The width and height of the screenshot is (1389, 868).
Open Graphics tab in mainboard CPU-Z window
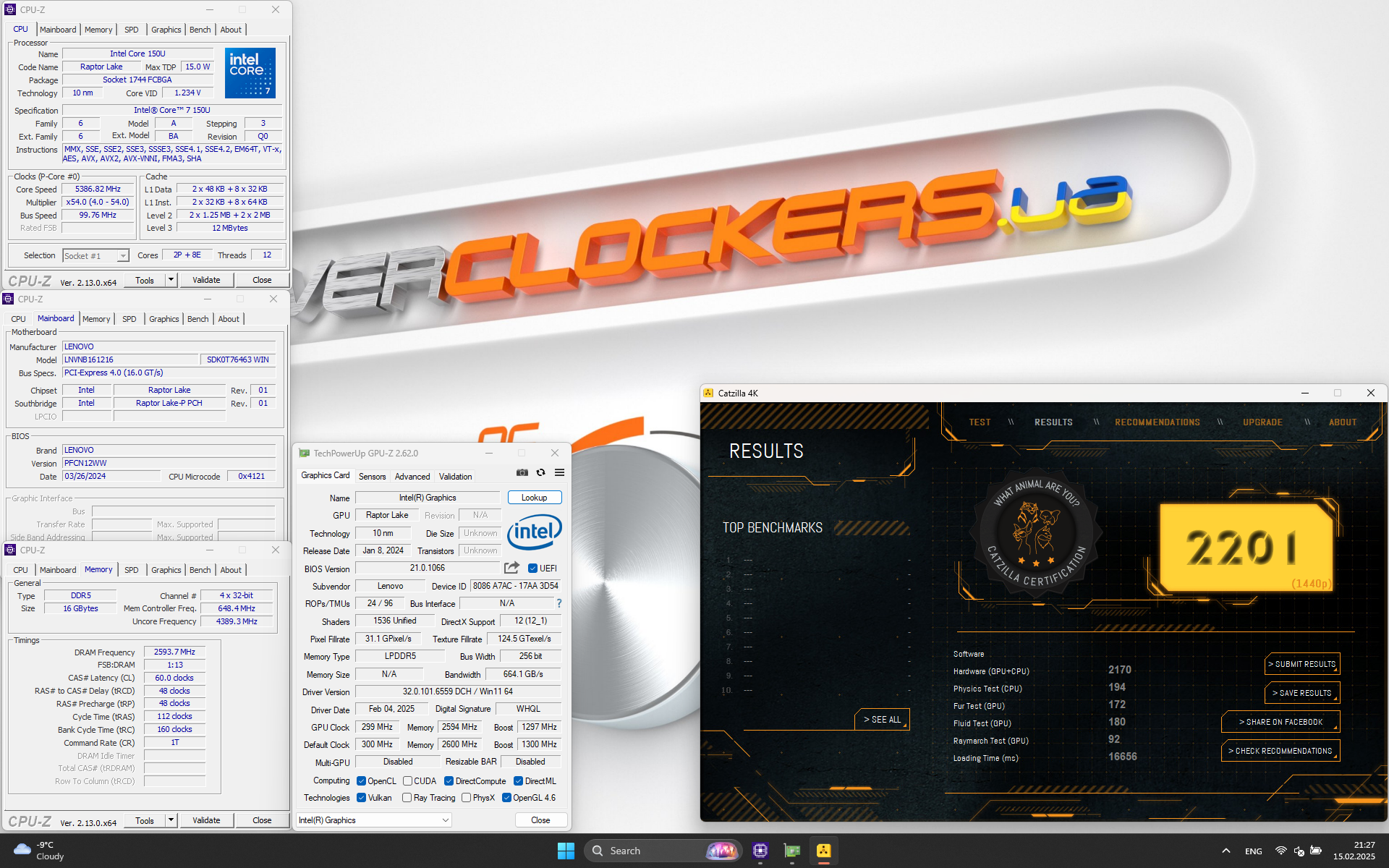tap(164, 319)
